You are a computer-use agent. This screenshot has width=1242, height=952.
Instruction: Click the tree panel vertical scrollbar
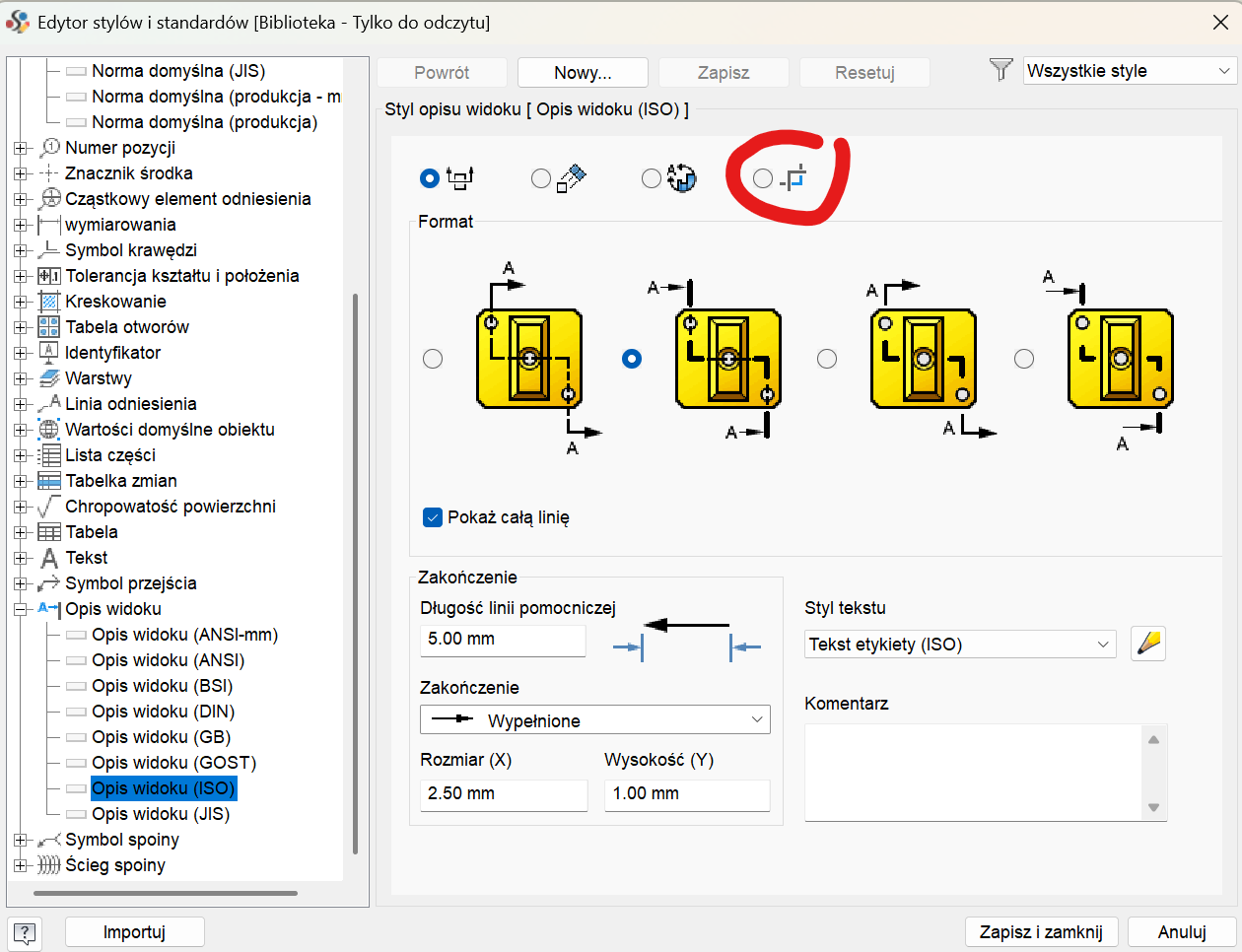pos(355,574)
